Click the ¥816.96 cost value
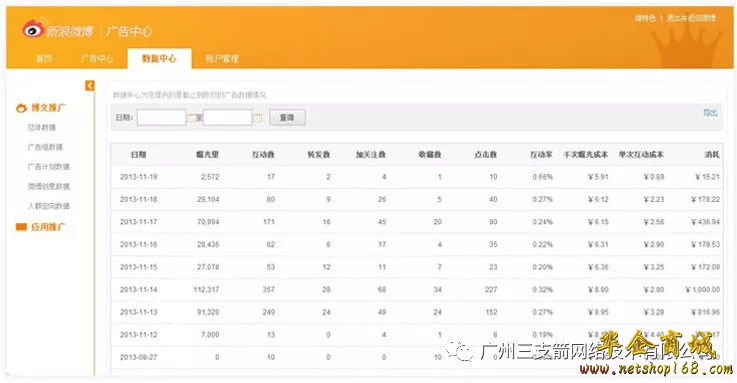The width and height of the screenshot is (737, 383). 706,313
